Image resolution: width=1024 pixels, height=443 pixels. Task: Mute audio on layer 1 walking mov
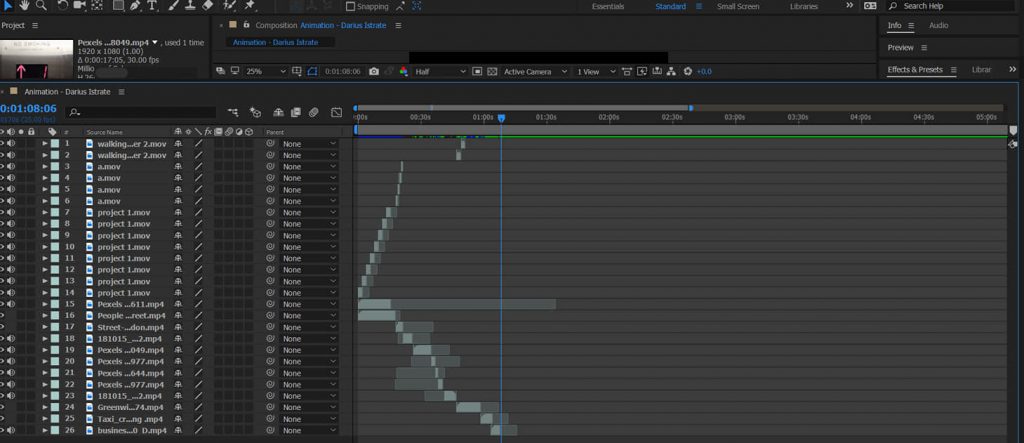(x=10, y=144)
